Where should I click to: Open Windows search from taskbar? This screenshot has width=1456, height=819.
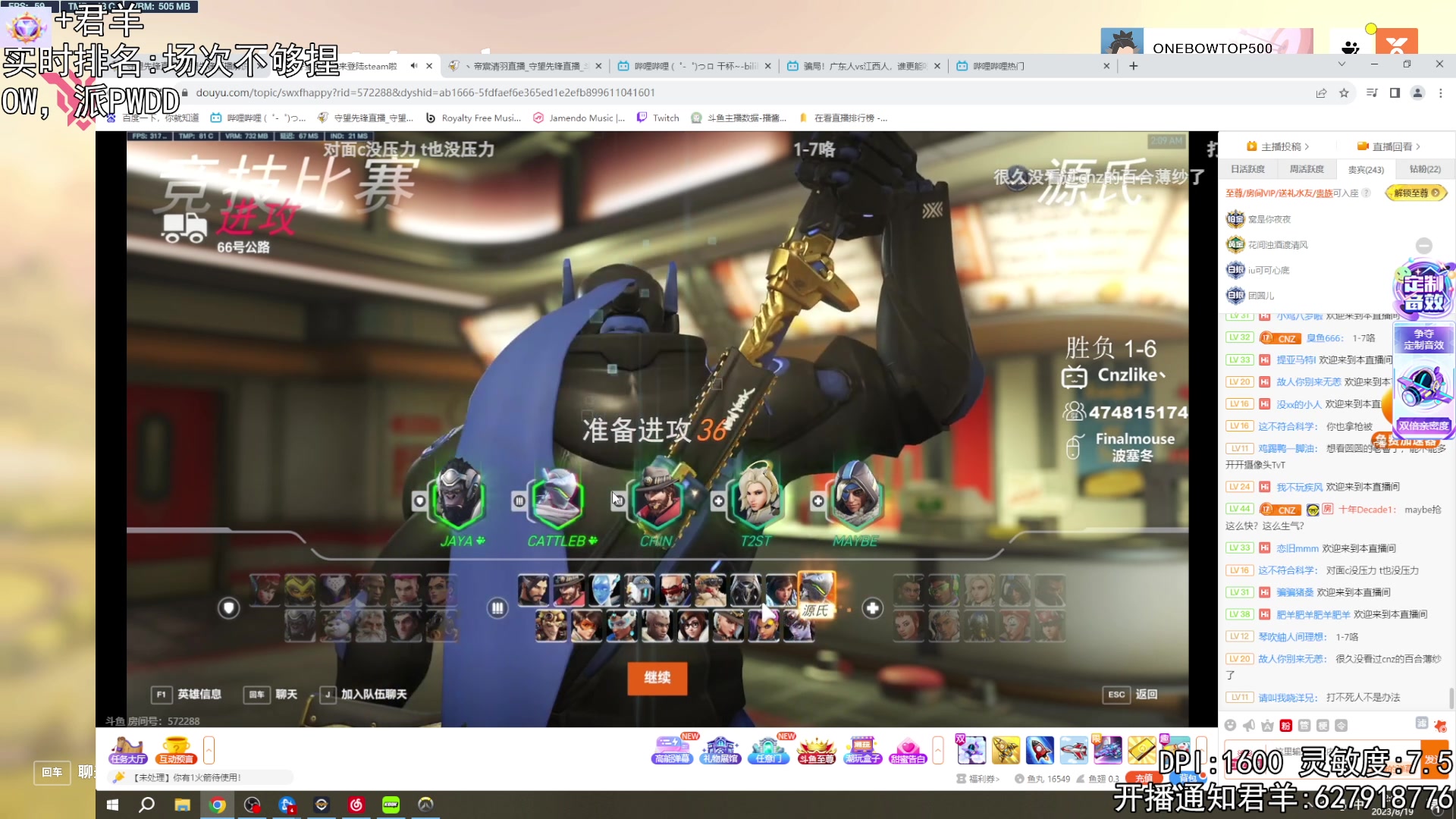[147, 805]
